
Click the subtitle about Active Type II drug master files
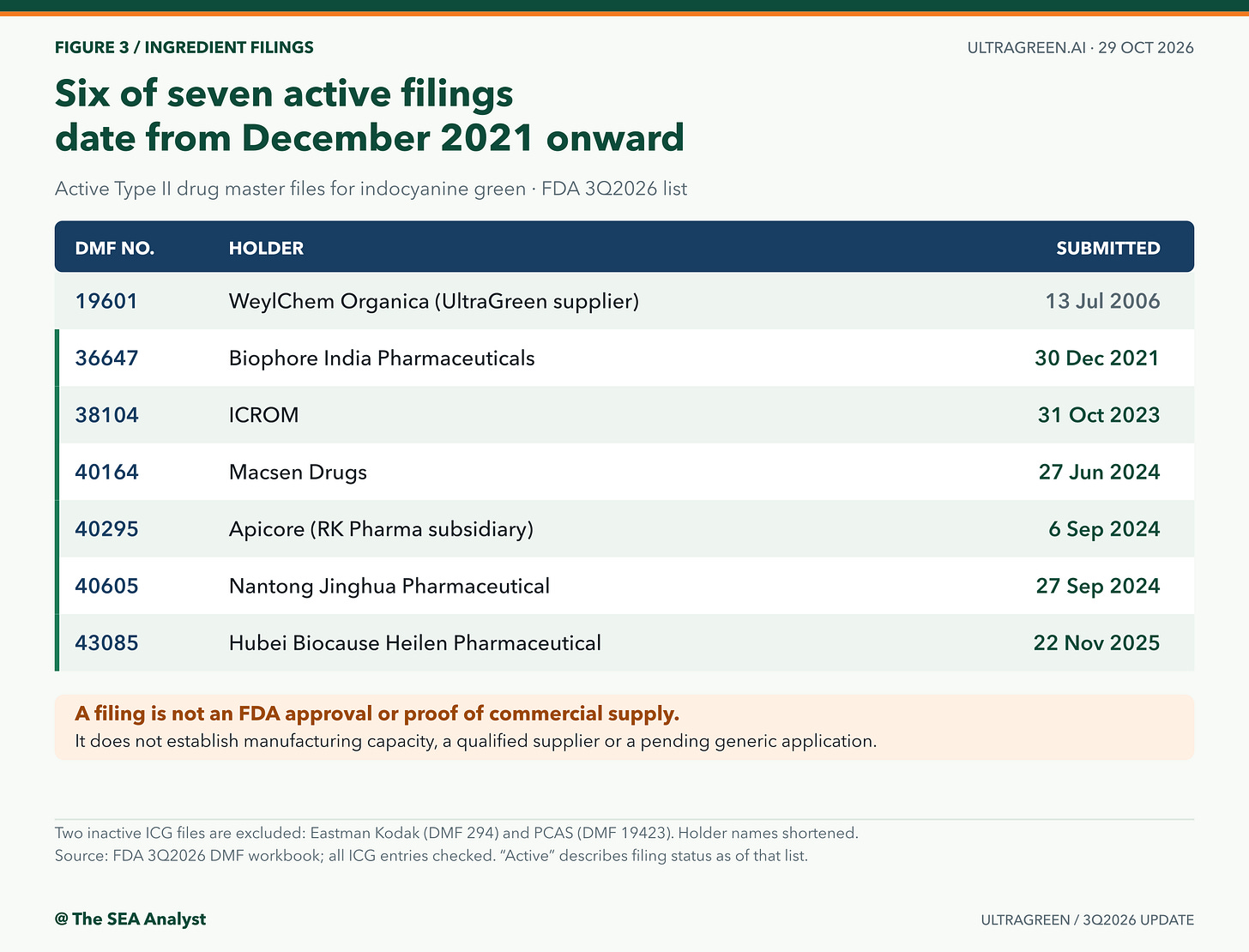coord(371,190)
